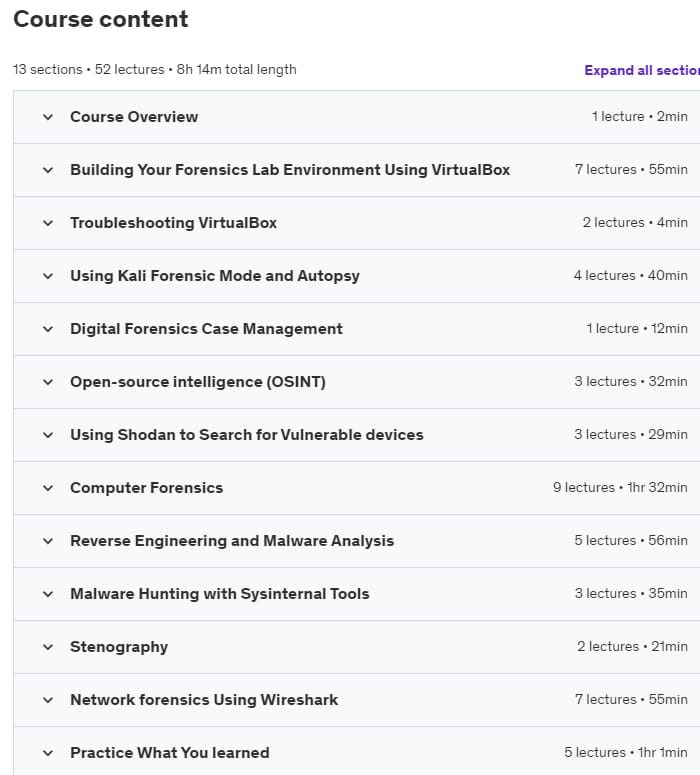
Task: Open Using Kali Forensic Mode and Autopsy title
Action: [x=215, y=276]
